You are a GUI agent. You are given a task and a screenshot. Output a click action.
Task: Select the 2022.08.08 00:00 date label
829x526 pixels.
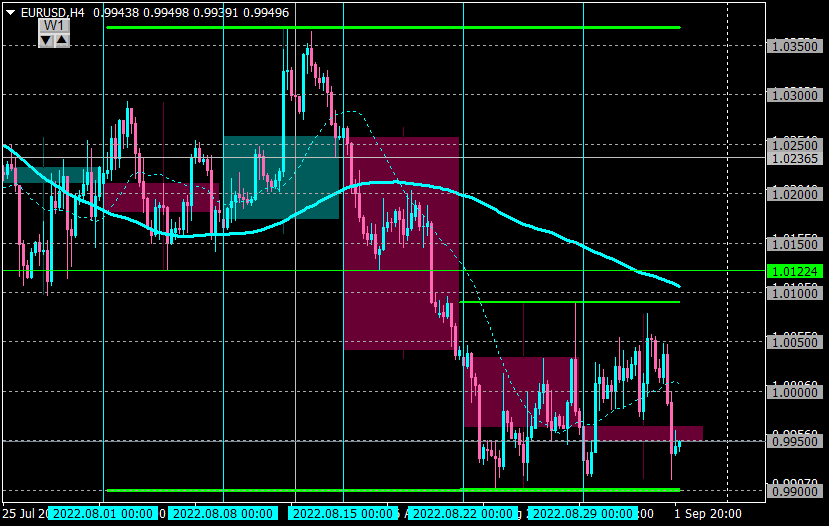pyautogui.click(x=223, y=513)
